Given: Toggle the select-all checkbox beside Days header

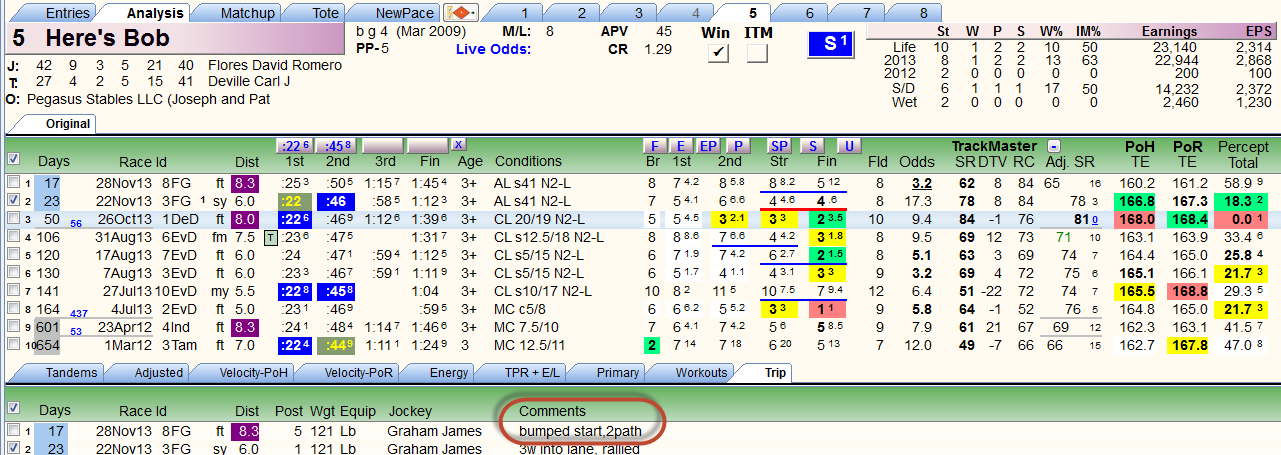Looking at the screenshot, I should click(x=12, y=160).
